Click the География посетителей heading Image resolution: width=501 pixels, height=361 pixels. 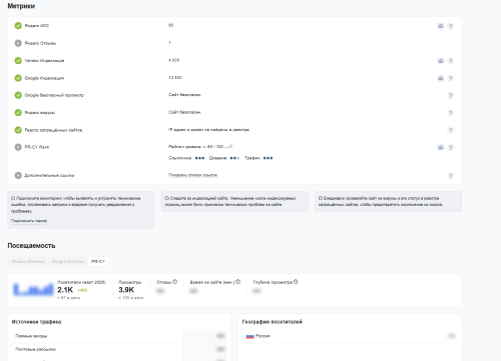pos(272,322)
